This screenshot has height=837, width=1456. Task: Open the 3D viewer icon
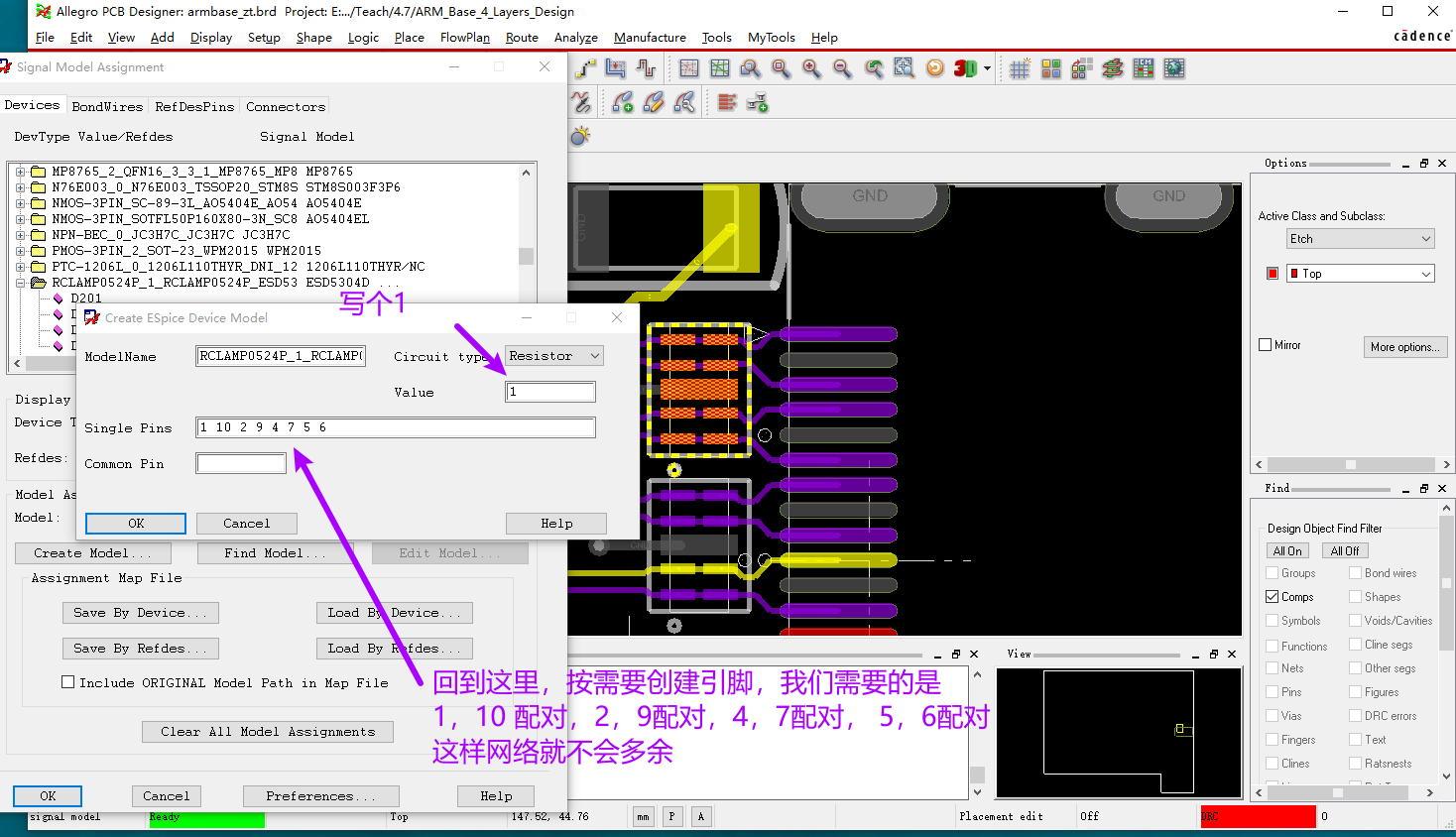[965, 68]
